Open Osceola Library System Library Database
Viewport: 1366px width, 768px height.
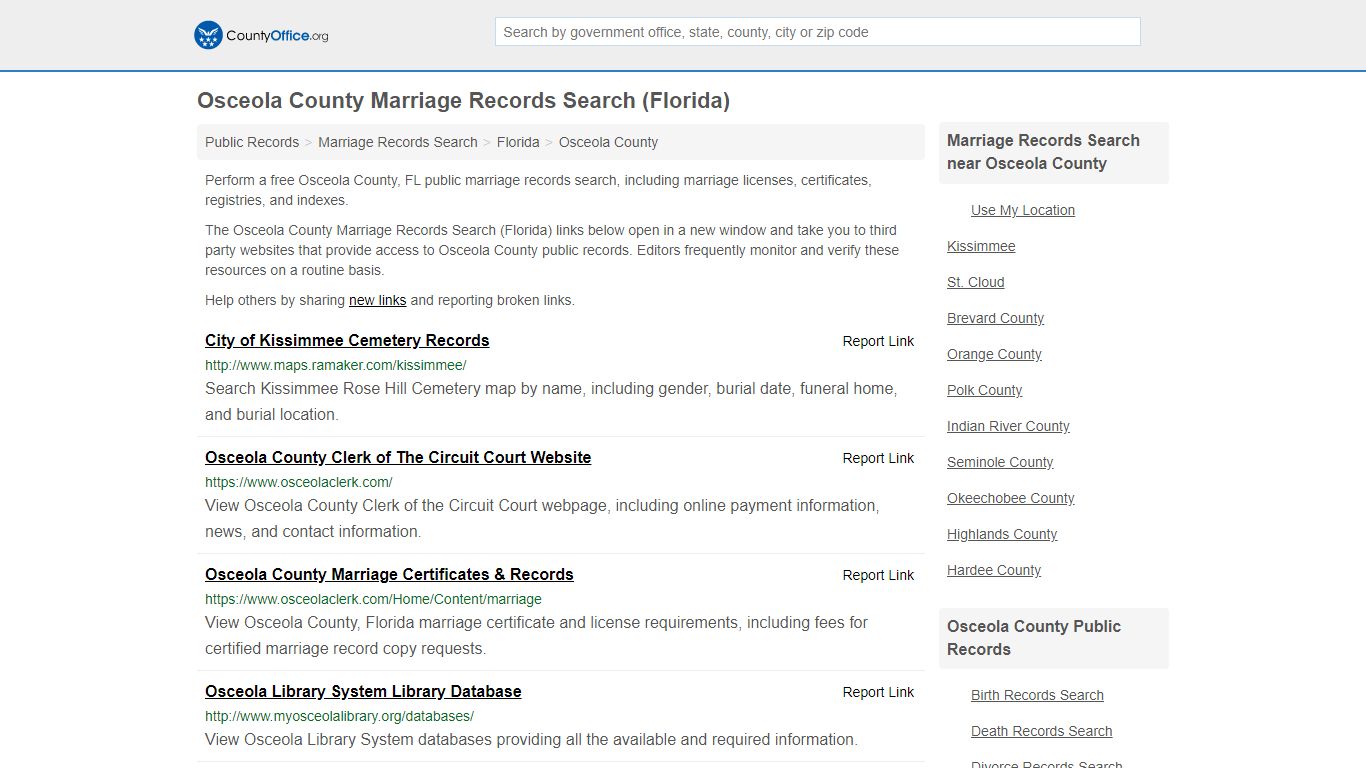click(x=363, y=691)
